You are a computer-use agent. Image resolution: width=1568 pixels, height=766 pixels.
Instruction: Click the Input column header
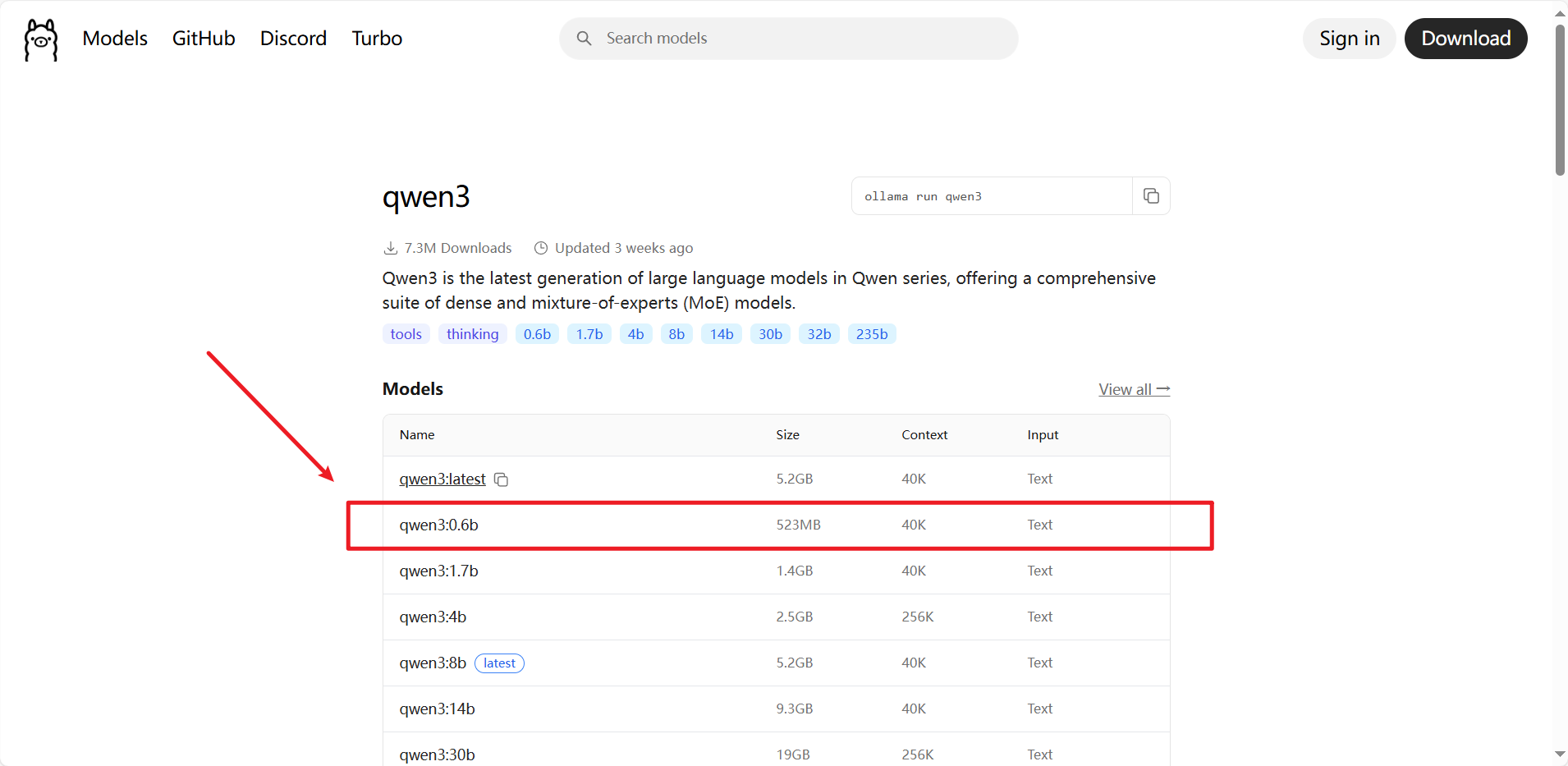point(1043,435)
